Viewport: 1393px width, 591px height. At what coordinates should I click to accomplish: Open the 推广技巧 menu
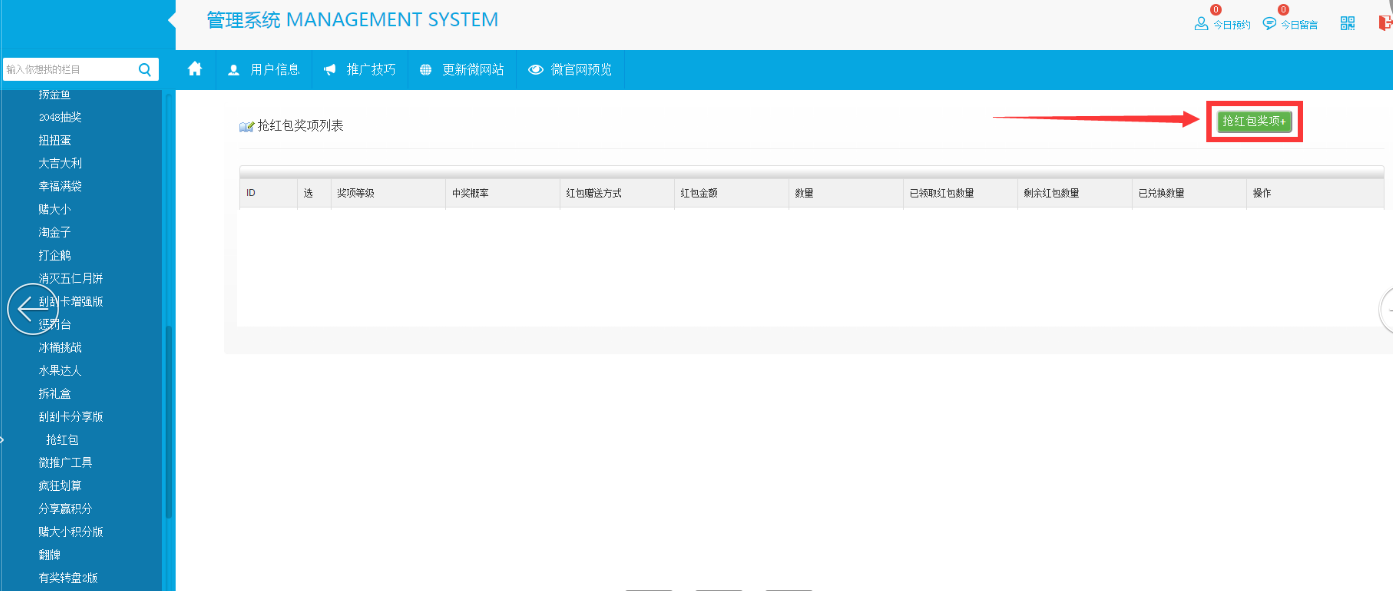click(360, 69)
